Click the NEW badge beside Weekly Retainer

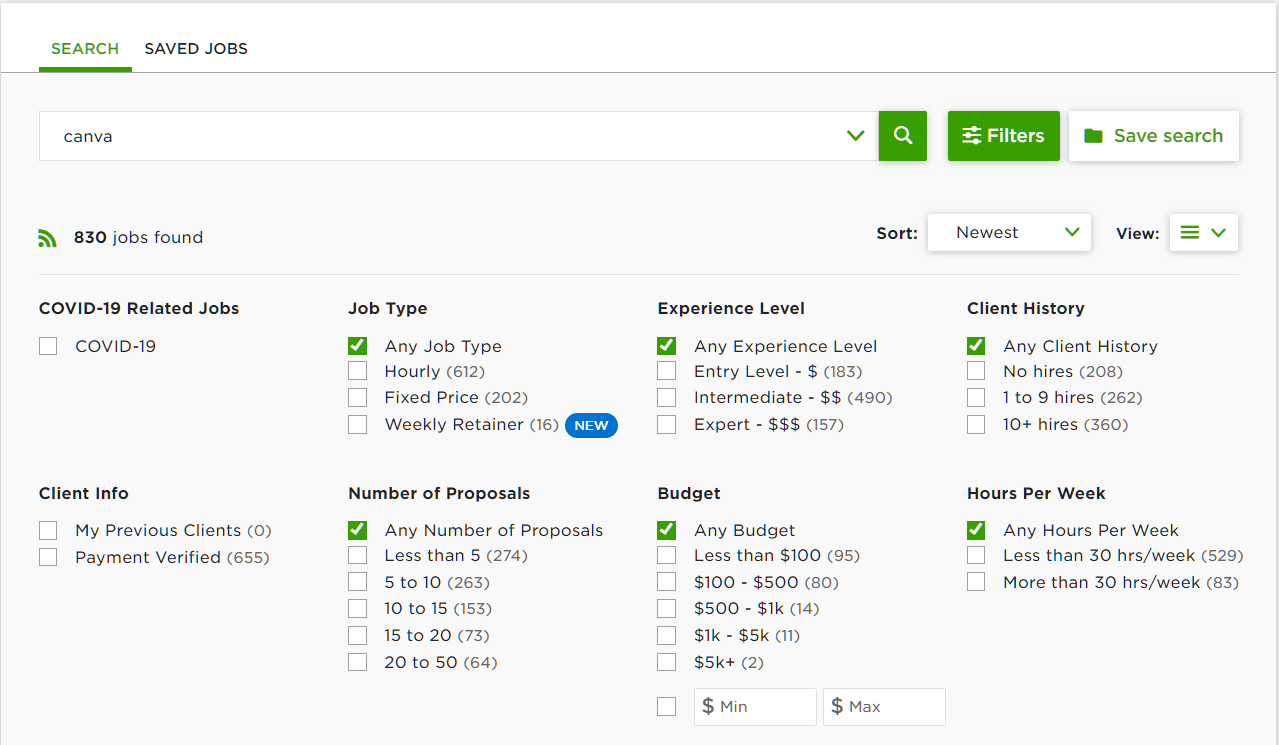pos(591,425)
